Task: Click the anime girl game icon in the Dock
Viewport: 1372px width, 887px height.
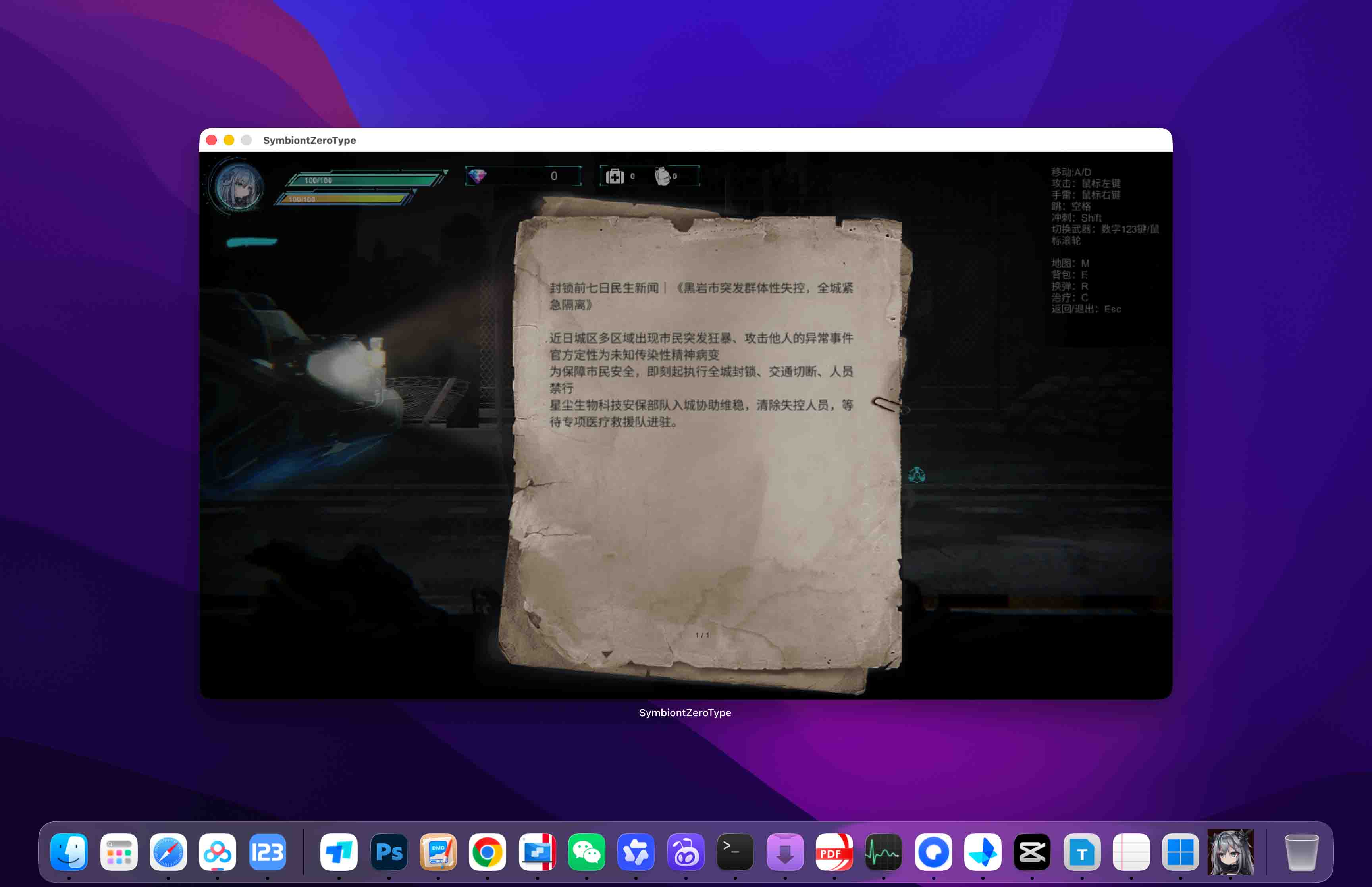Action: pos(1230,852)
